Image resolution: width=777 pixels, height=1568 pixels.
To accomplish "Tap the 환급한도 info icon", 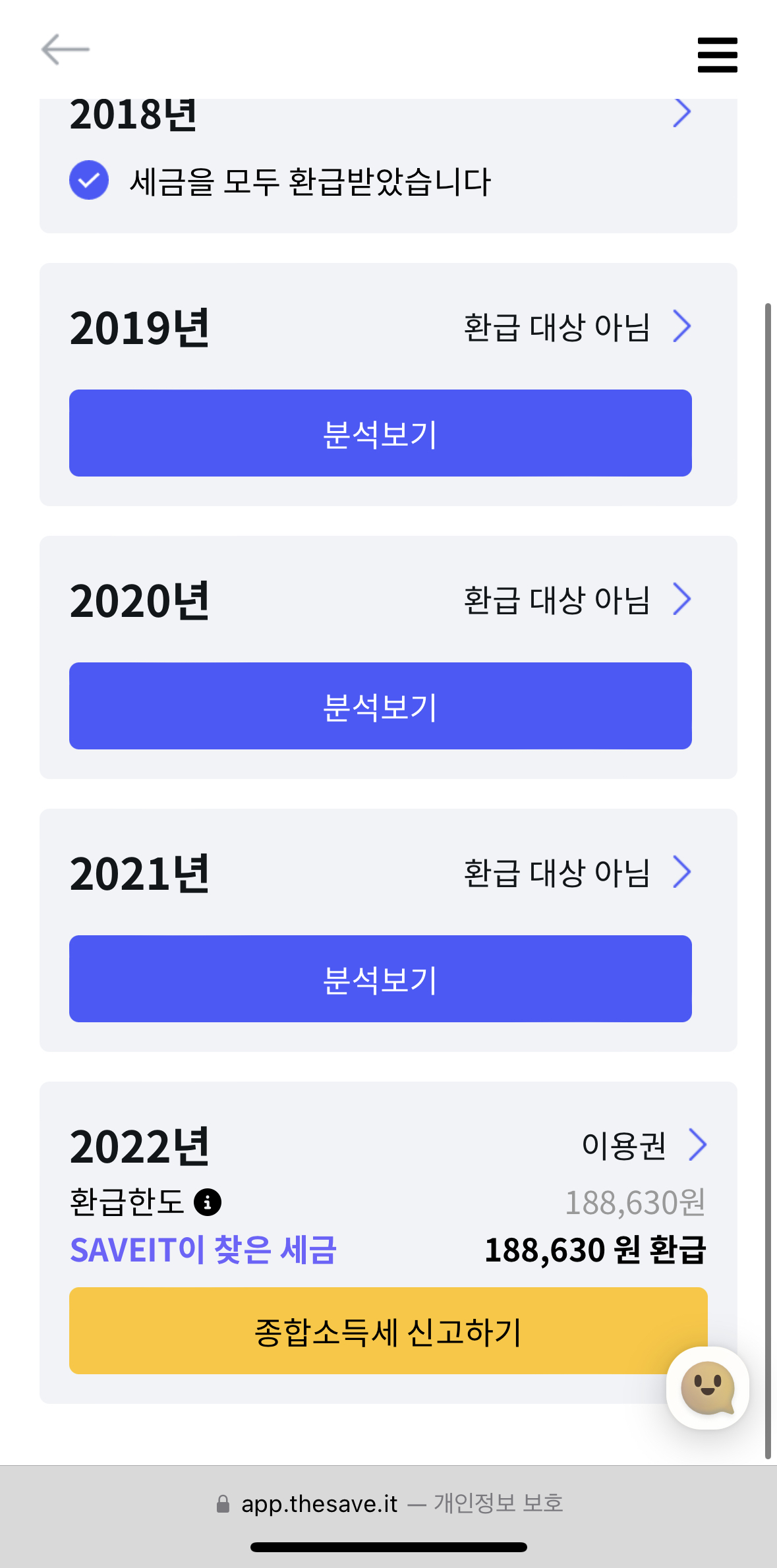I will point(208,1202).
